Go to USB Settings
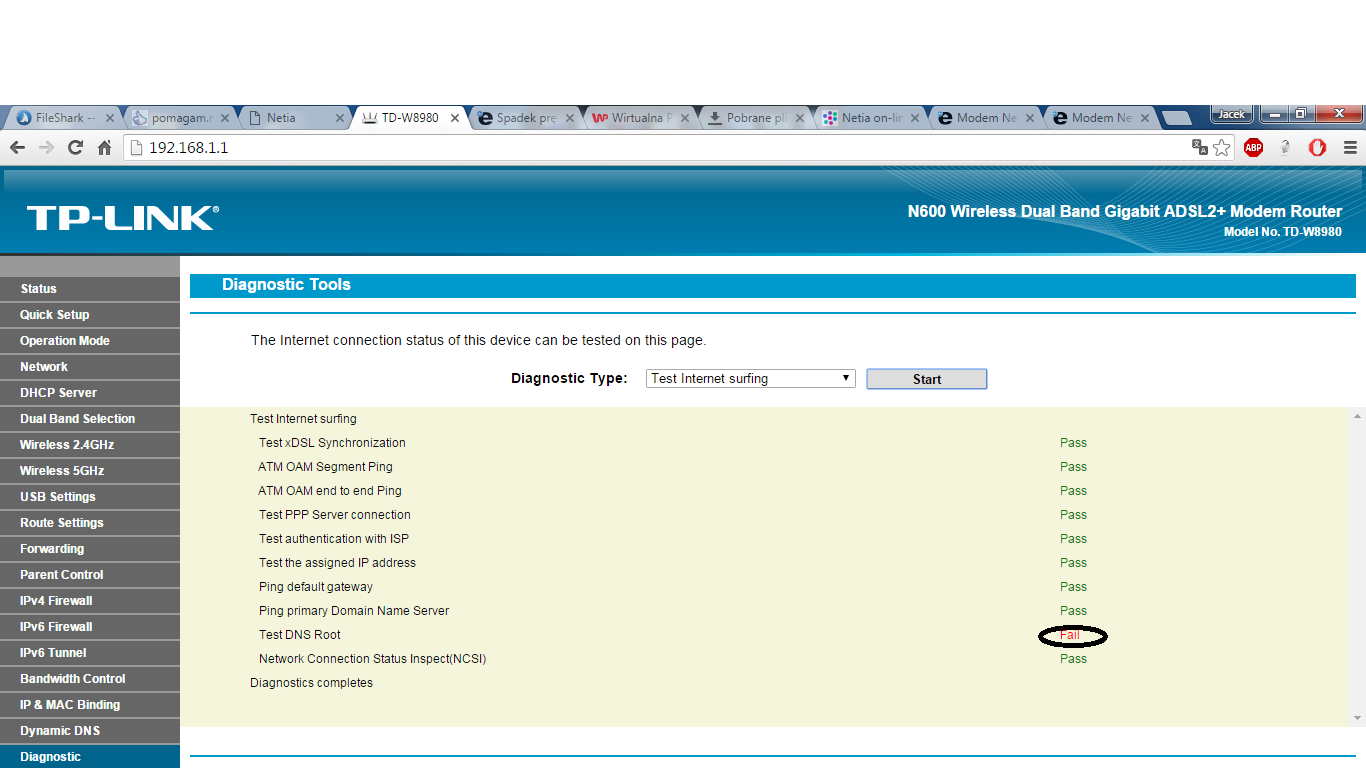 coord(90,497)
